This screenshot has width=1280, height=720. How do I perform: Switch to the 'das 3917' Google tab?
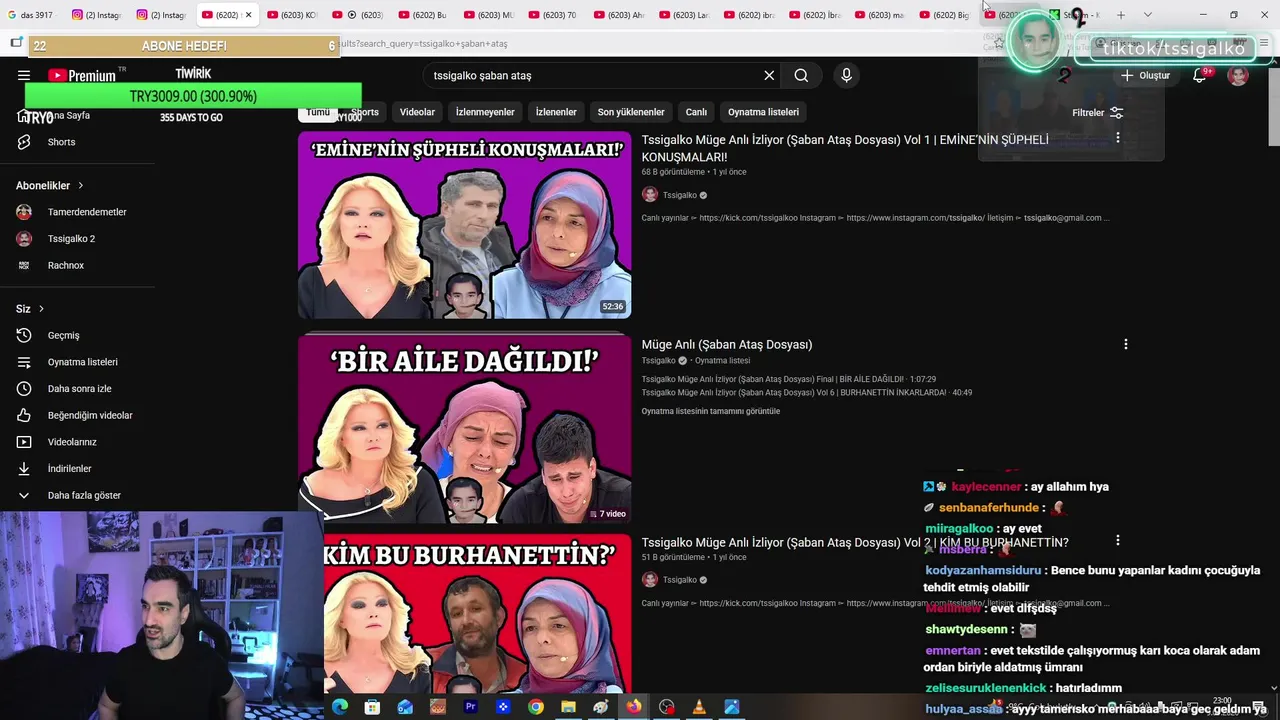[33, 15]
